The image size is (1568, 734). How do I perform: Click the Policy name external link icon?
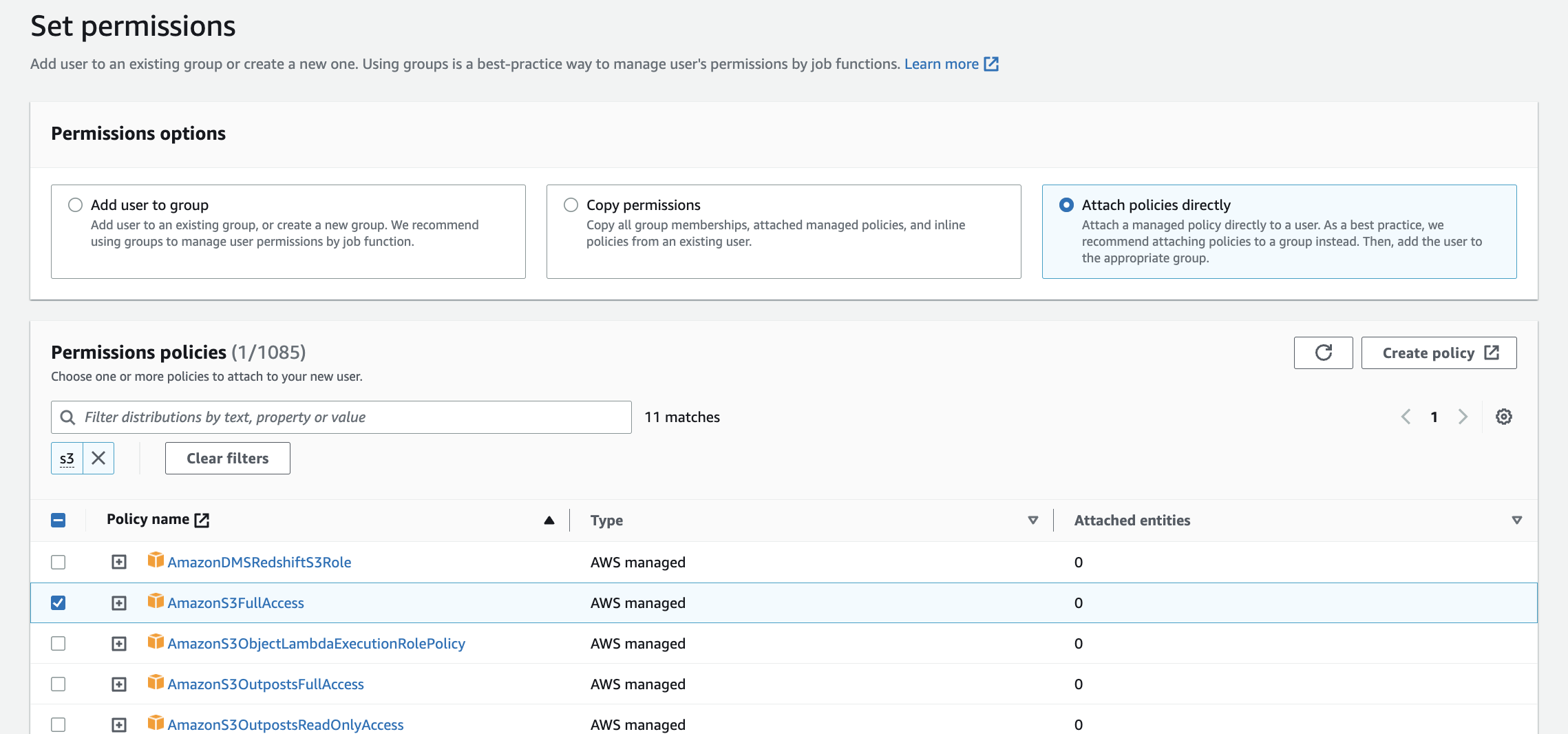[x=202, y=520]
